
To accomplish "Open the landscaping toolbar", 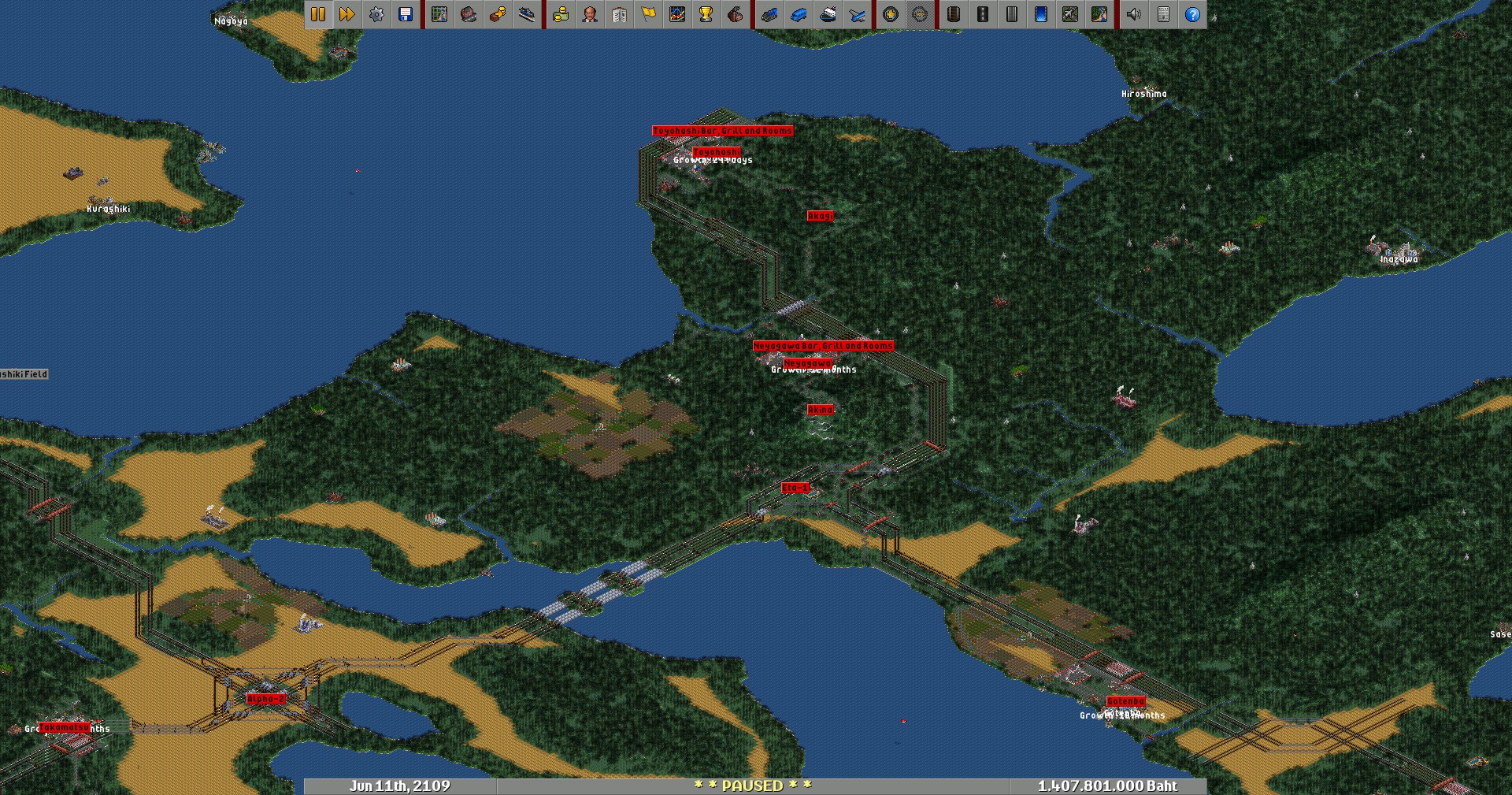I will click(x=1099, y=14).
